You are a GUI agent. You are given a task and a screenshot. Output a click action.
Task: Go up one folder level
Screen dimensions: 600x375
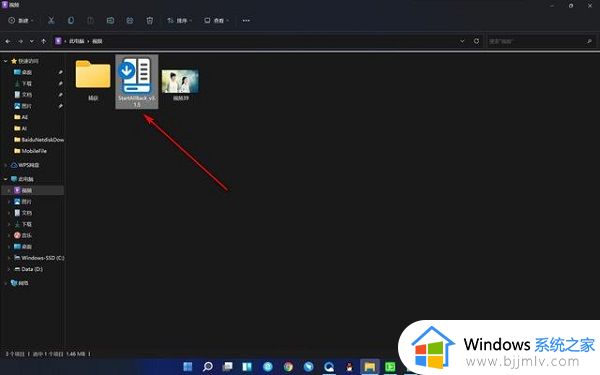pos(44,41)
